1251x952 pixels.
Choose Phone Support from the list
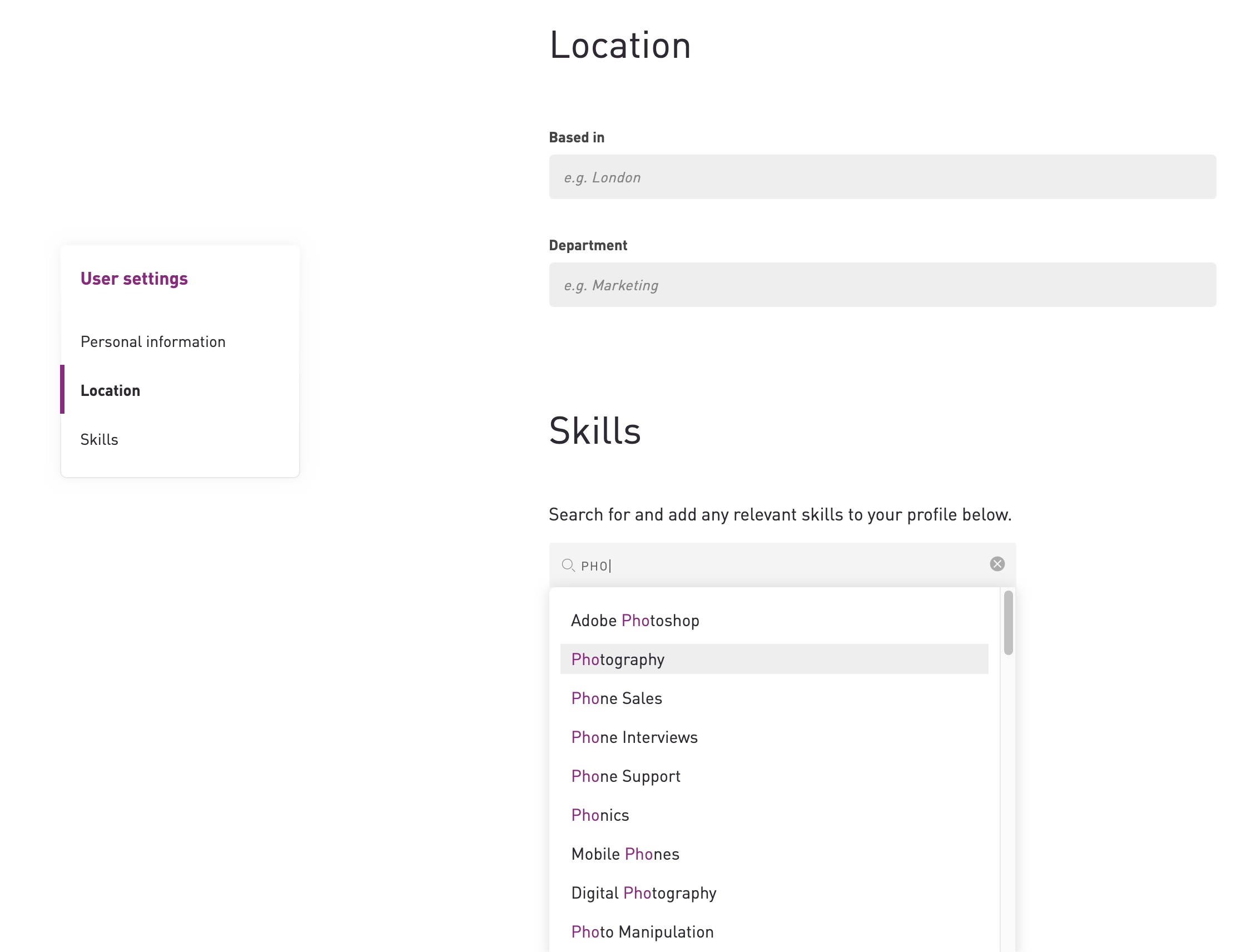(x=625, y=776)
